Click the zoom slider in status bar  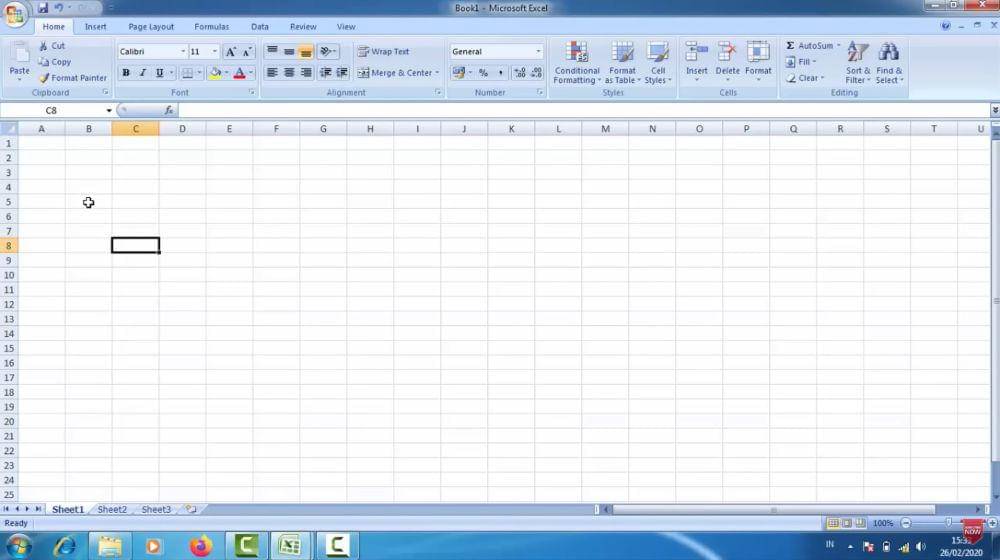pyautogui.click(x=948, y=523)
